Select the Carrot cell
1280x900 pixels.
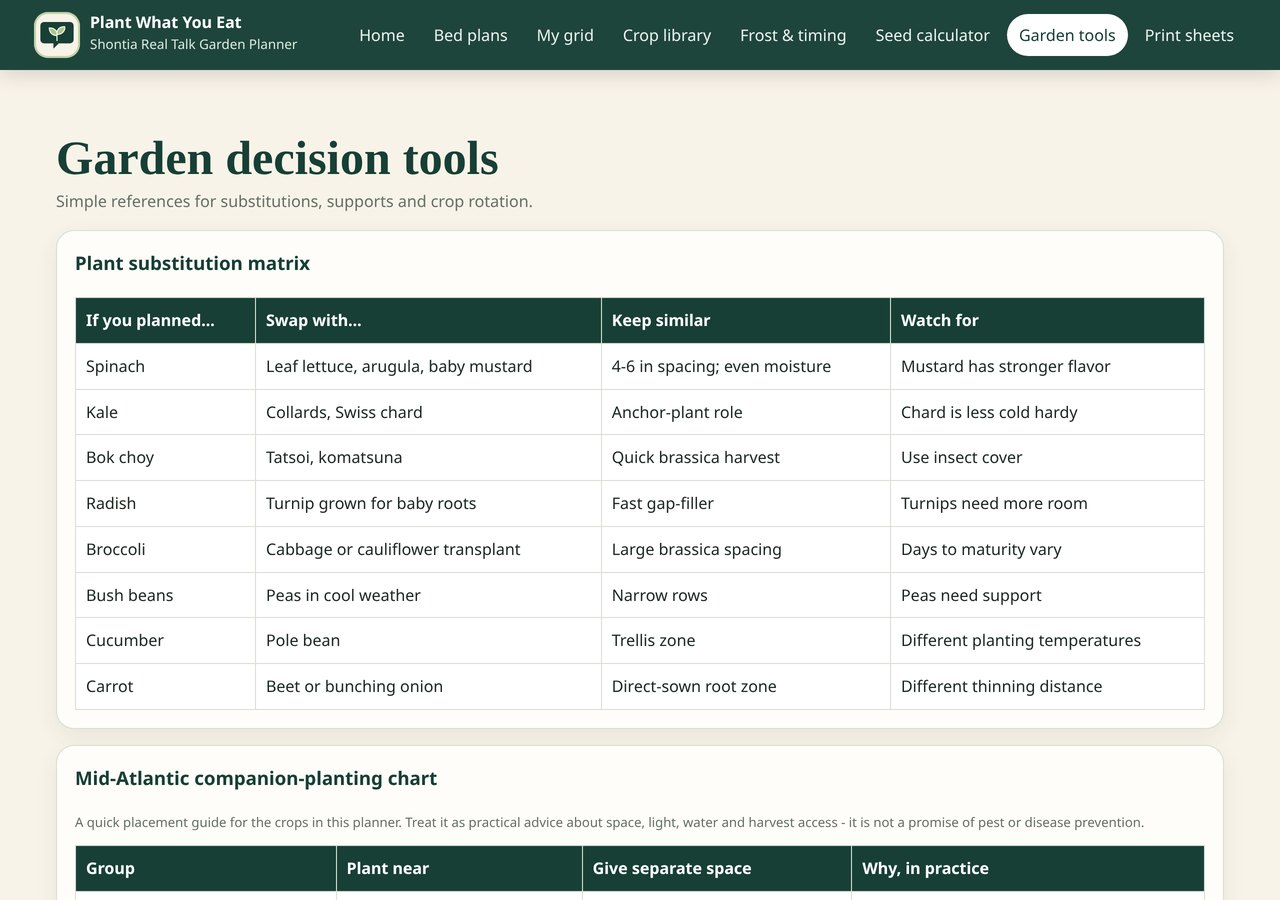pyautogui.click(x=165, y=686)
